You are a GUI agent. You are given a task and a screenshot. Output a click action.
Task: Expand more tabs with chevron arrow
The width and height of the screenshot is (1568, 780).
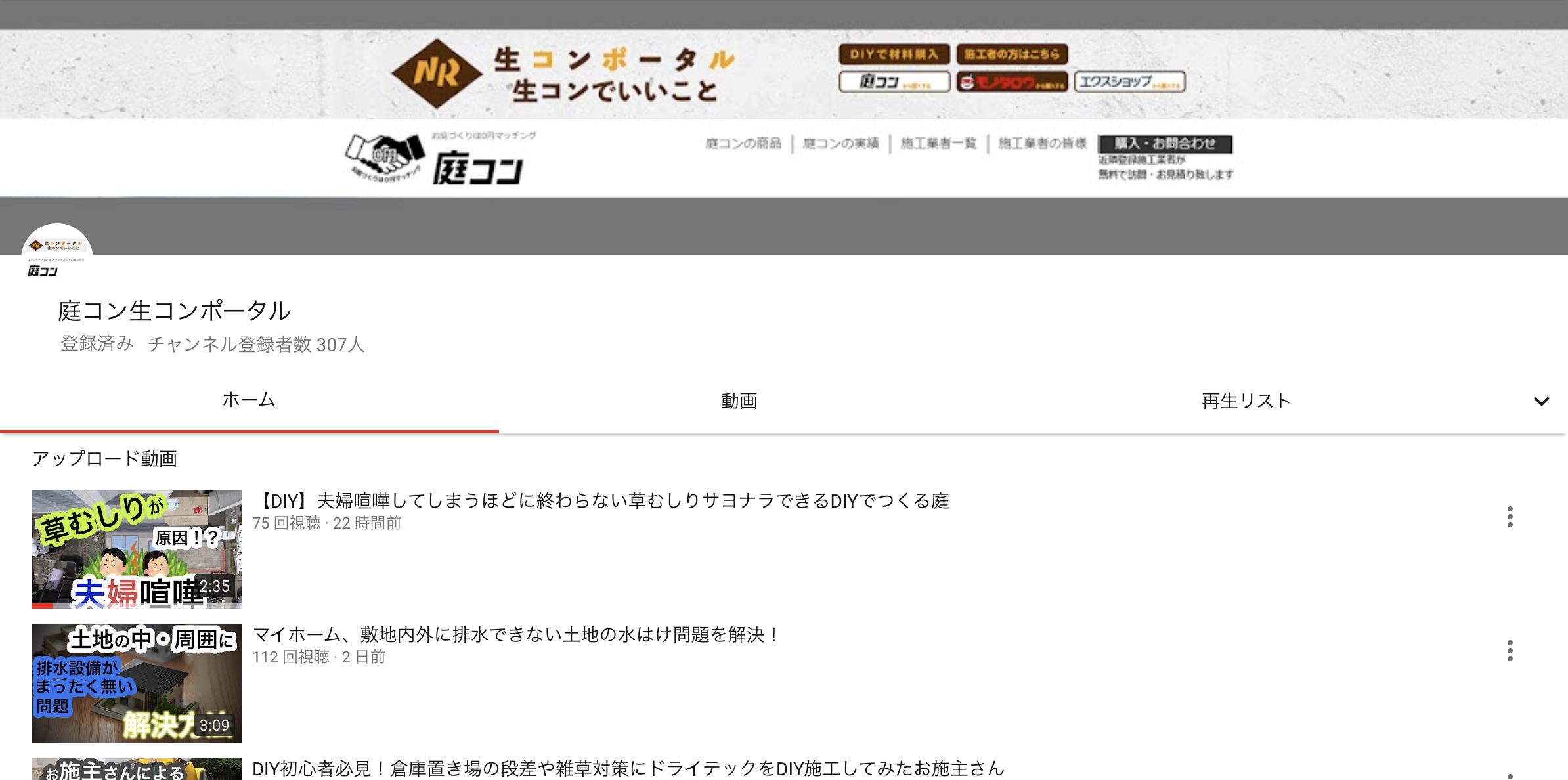pyautogui.click(x=1541, y=401)
